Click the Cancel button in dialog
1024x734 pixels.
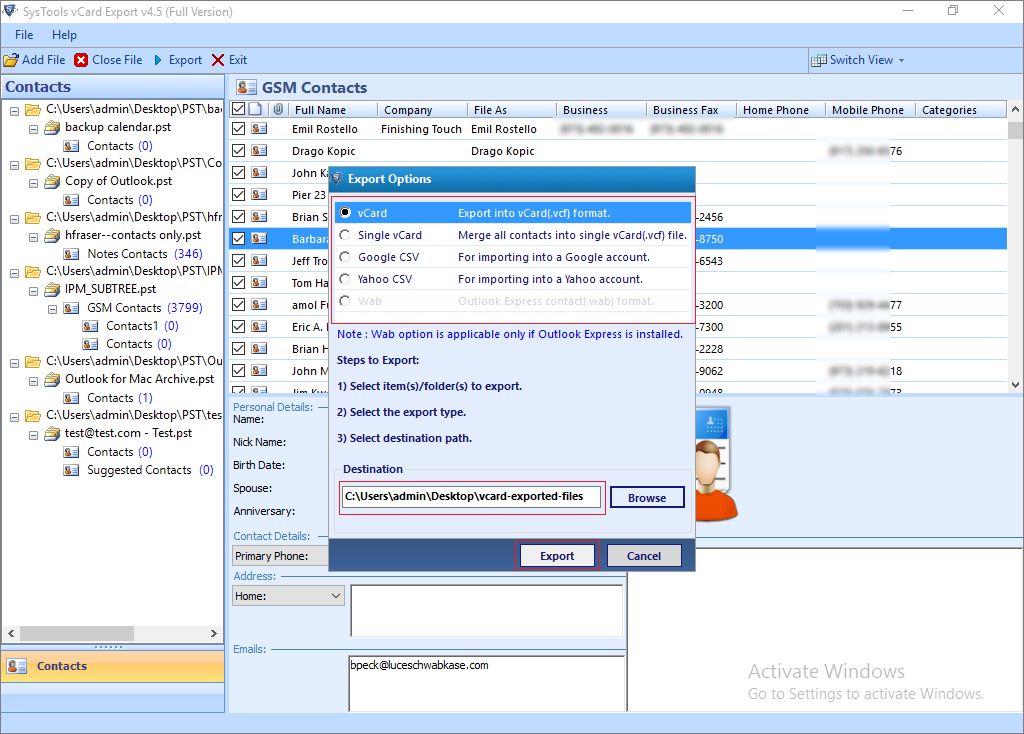(x=644, y=556)
